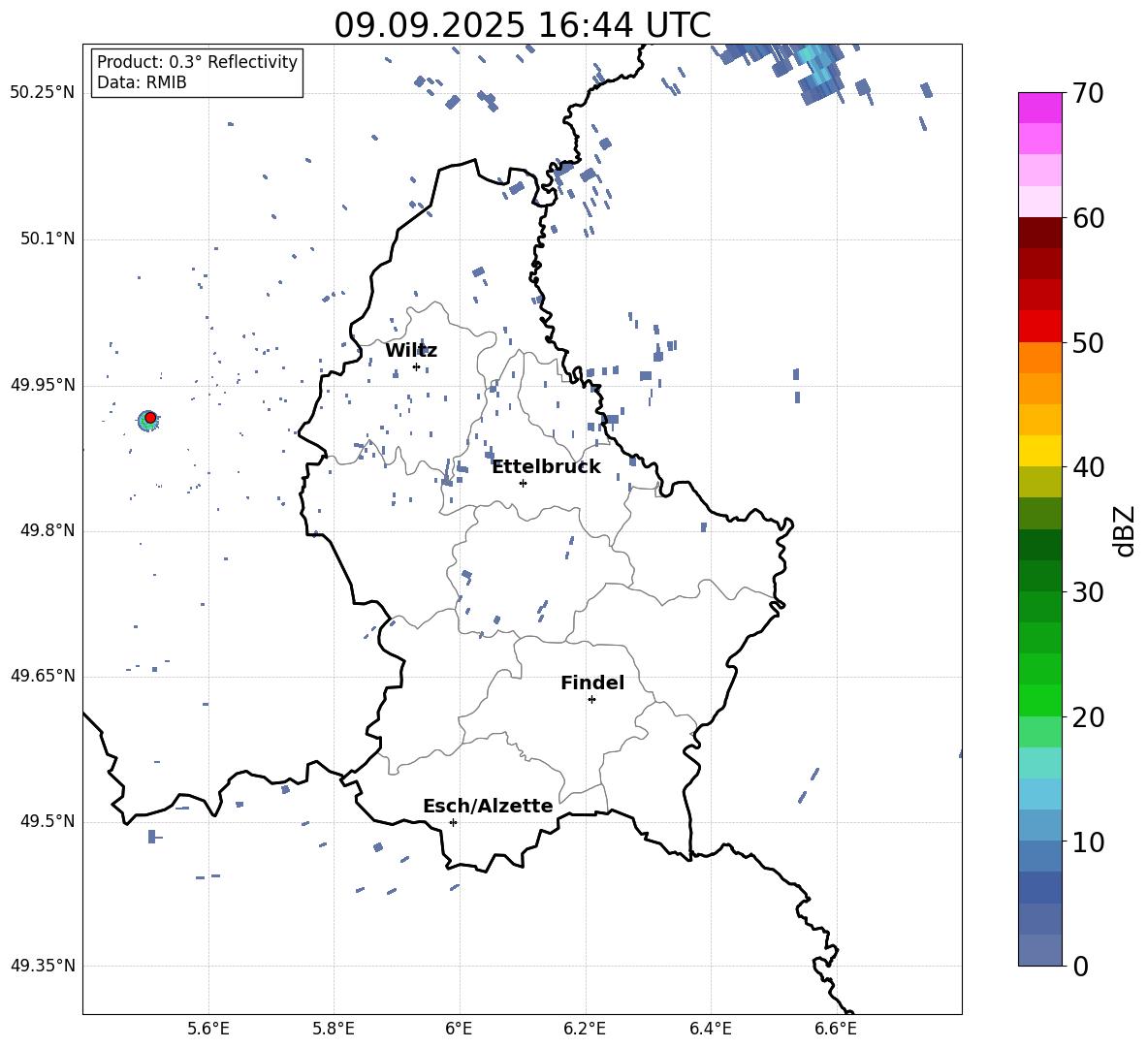Click the 6.2°E longitude label
Screen dimensions: 1148x1048
pos(585,1029)
